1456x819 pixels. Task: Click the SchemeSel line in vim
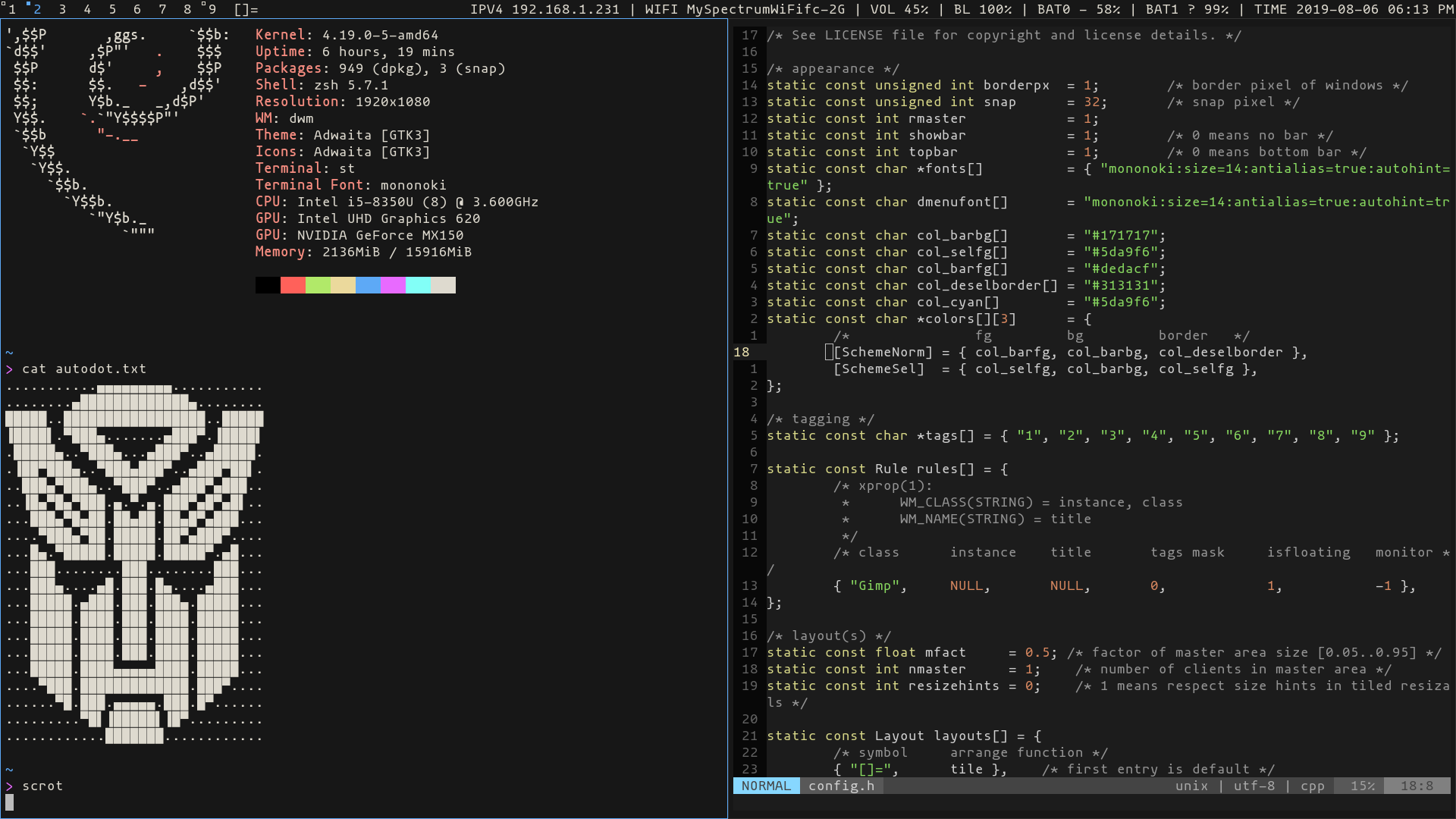[x=879, y=369]
